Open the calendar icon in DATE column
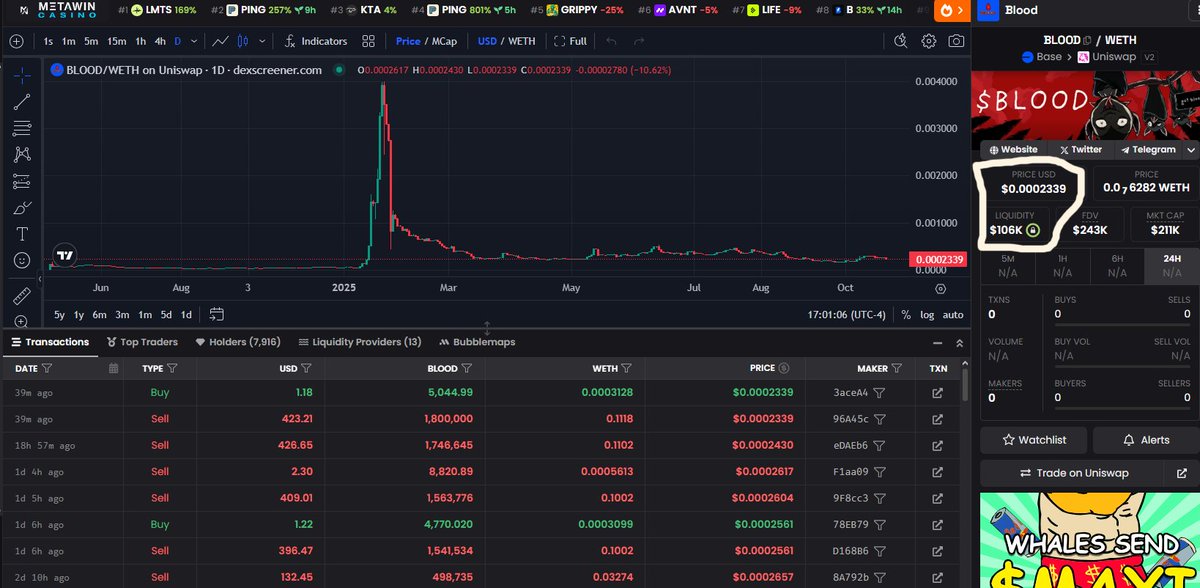Screen dimensions: 1200x588 pos(113,368)
